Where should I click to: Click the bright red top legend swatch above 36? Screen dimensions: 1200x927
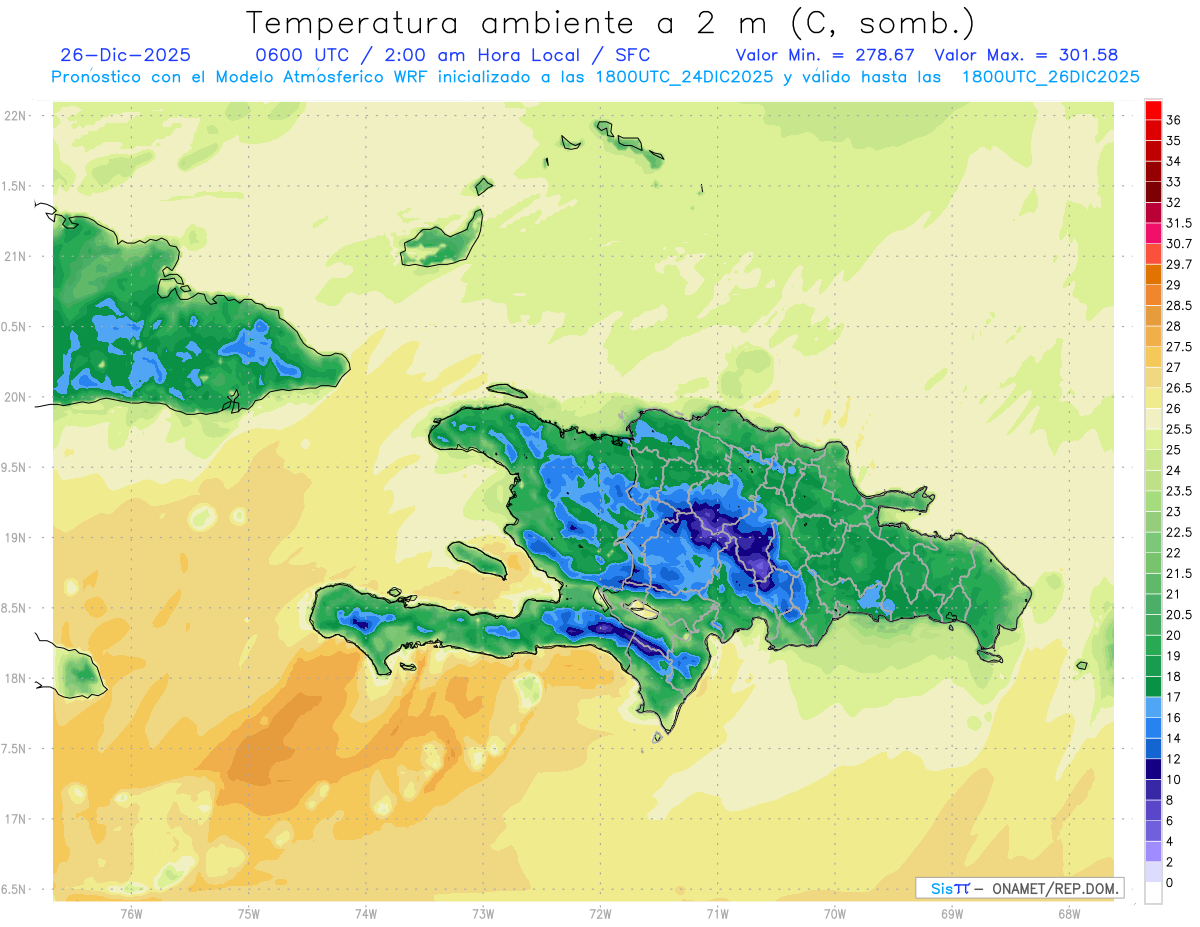coord(1153,110)
